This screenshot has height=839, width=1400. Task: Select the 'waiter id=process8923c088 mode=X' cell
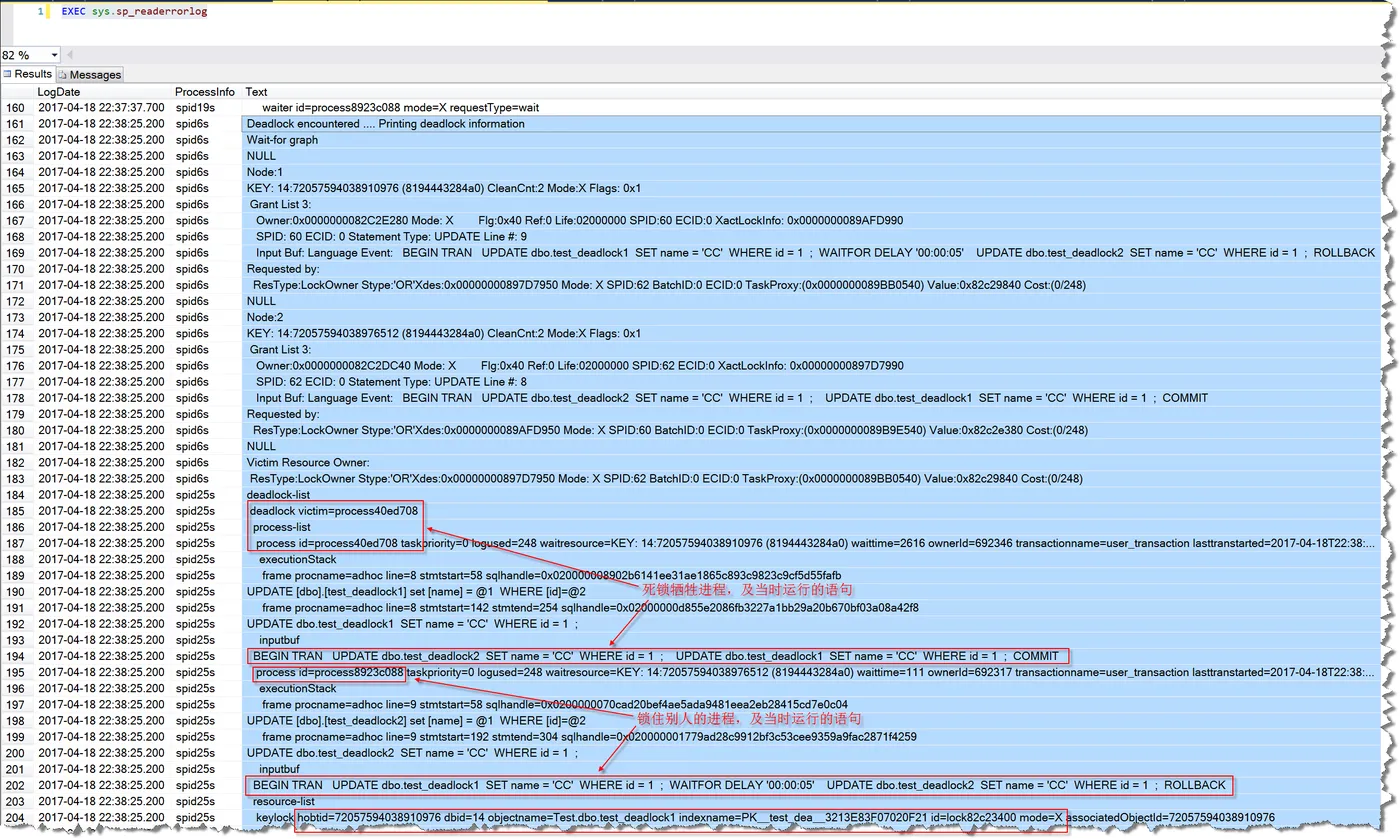point(810,108)
